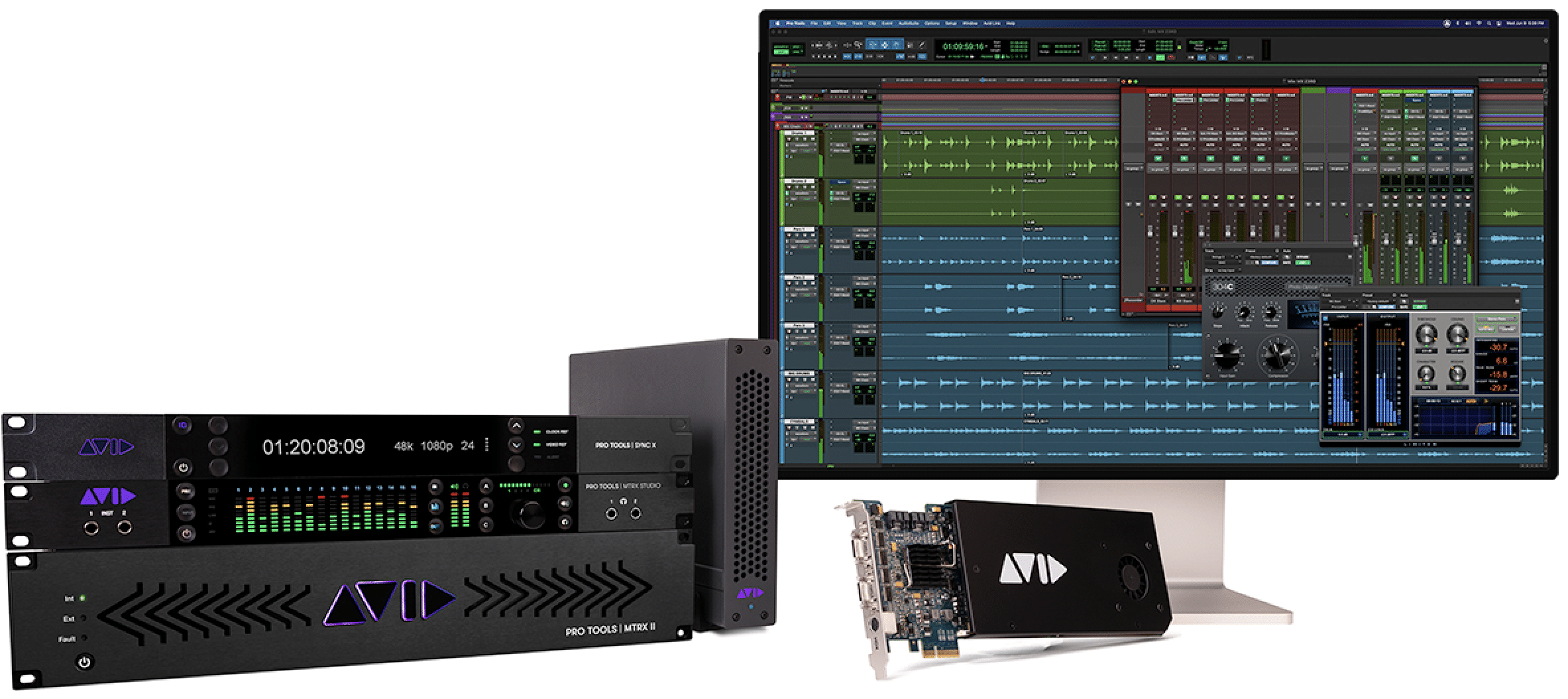Image resolution: width=1568 pixels, height=699 pixels.
Task: Click the PRO TOOLS | MTRX STUDIO label
Action: click(623, 485)
